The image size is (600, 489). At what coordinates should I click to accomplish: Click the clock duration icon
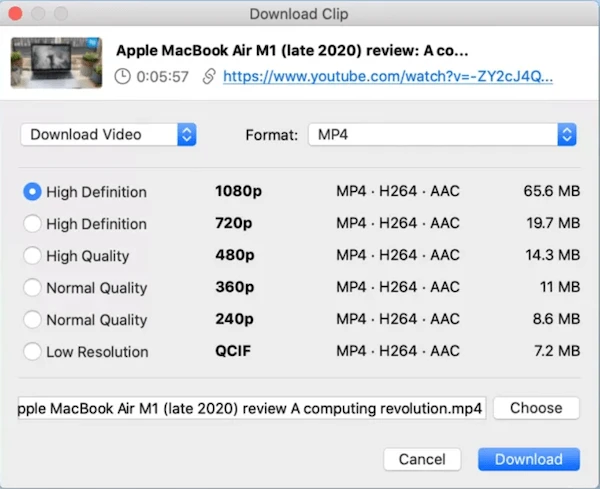(122, 77)
